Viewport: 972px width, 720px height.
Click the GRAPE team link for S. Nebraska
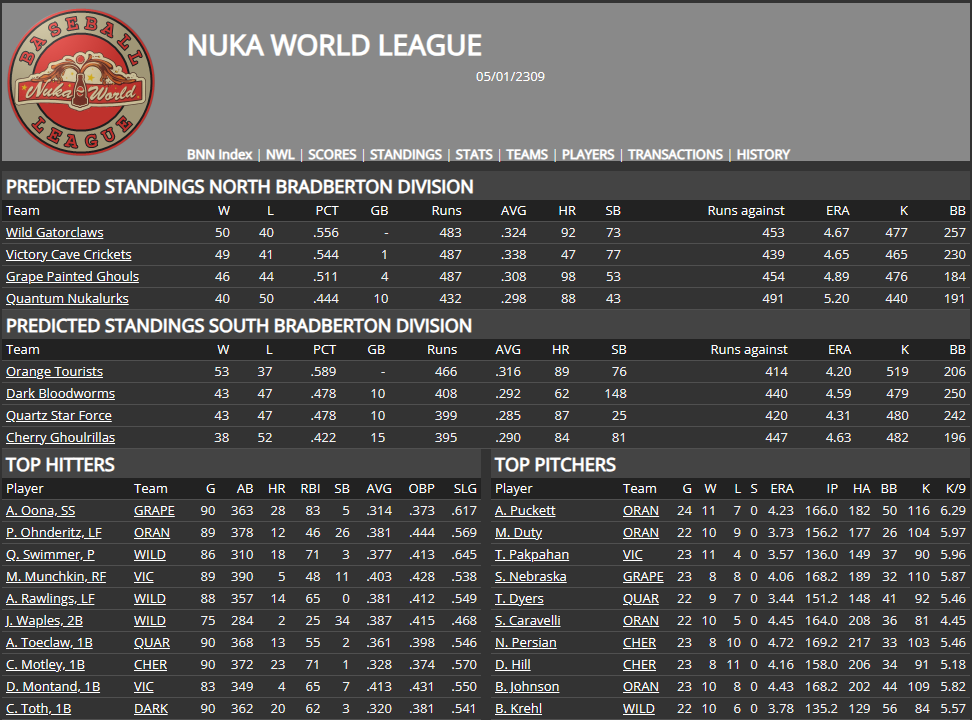[x=643, y=577]
